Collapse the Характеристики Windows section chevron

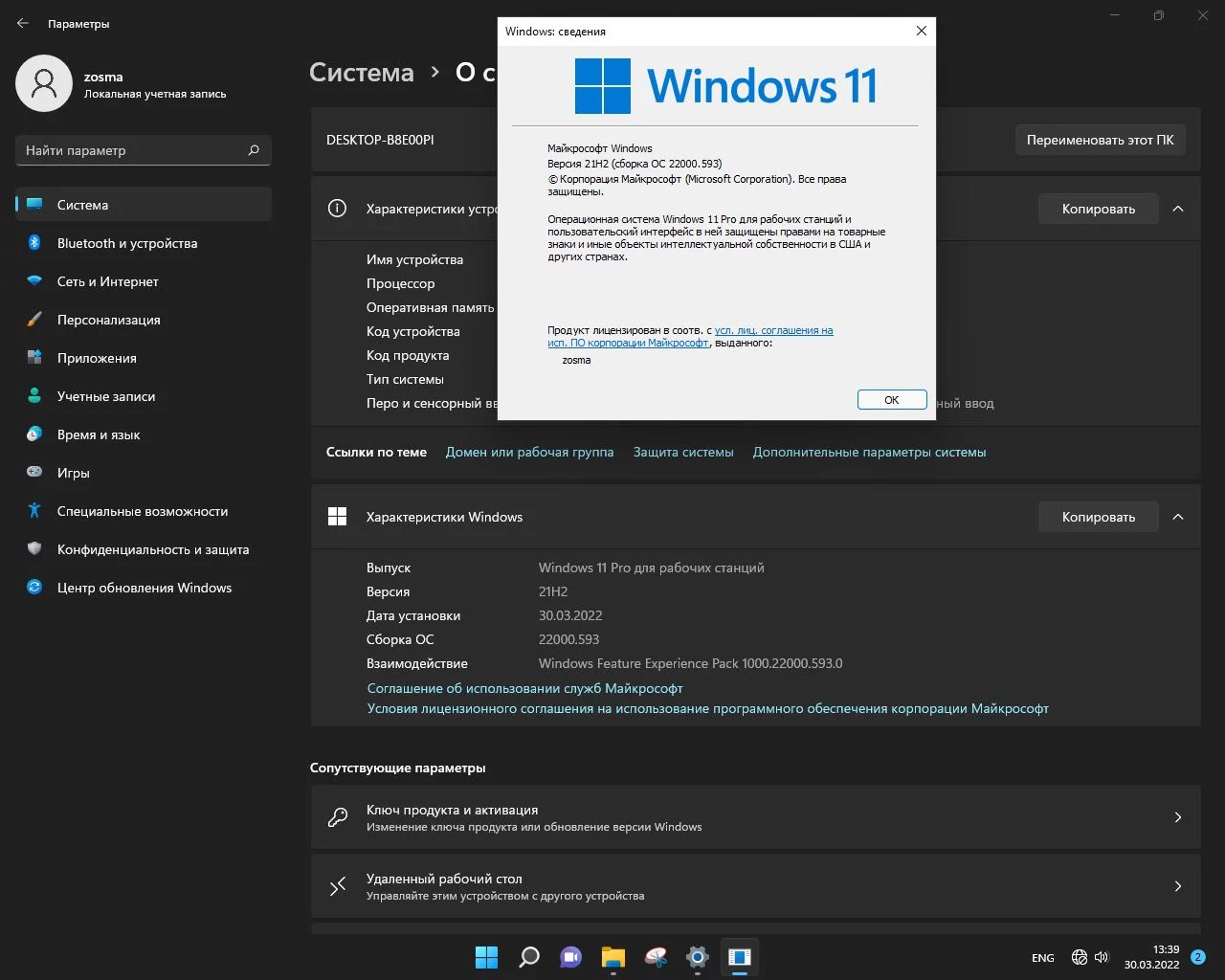[x=1178, y=517]
